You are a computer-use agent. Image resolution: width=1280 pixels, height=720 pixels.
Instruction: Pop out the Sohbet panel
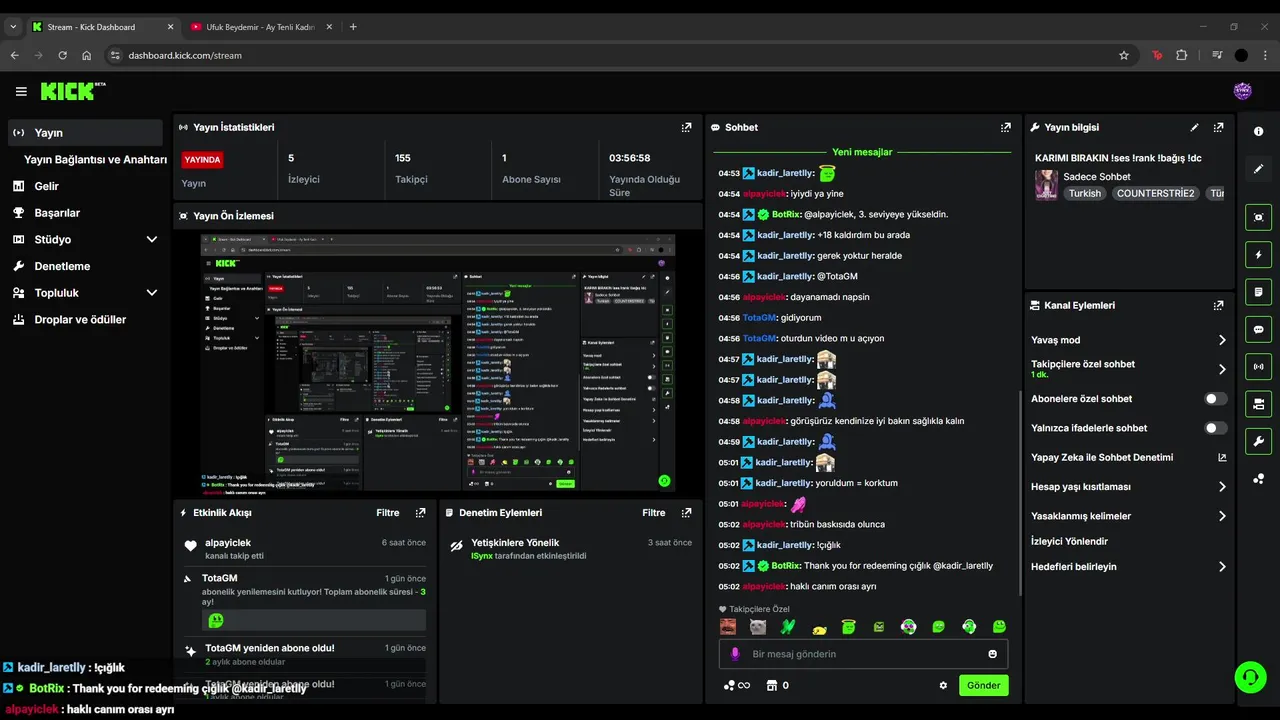tap(1005, 127)
